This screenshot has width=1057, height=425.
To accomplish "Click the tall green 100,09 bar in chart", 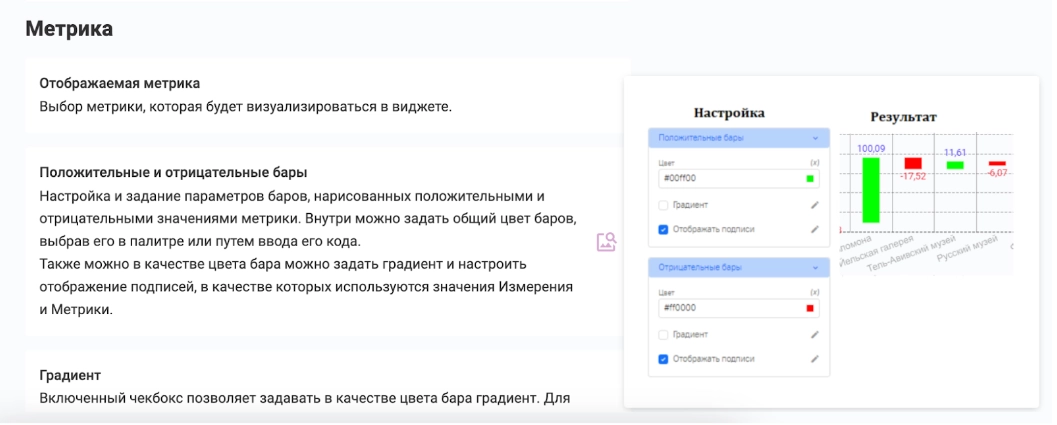I will coord(870,190).
